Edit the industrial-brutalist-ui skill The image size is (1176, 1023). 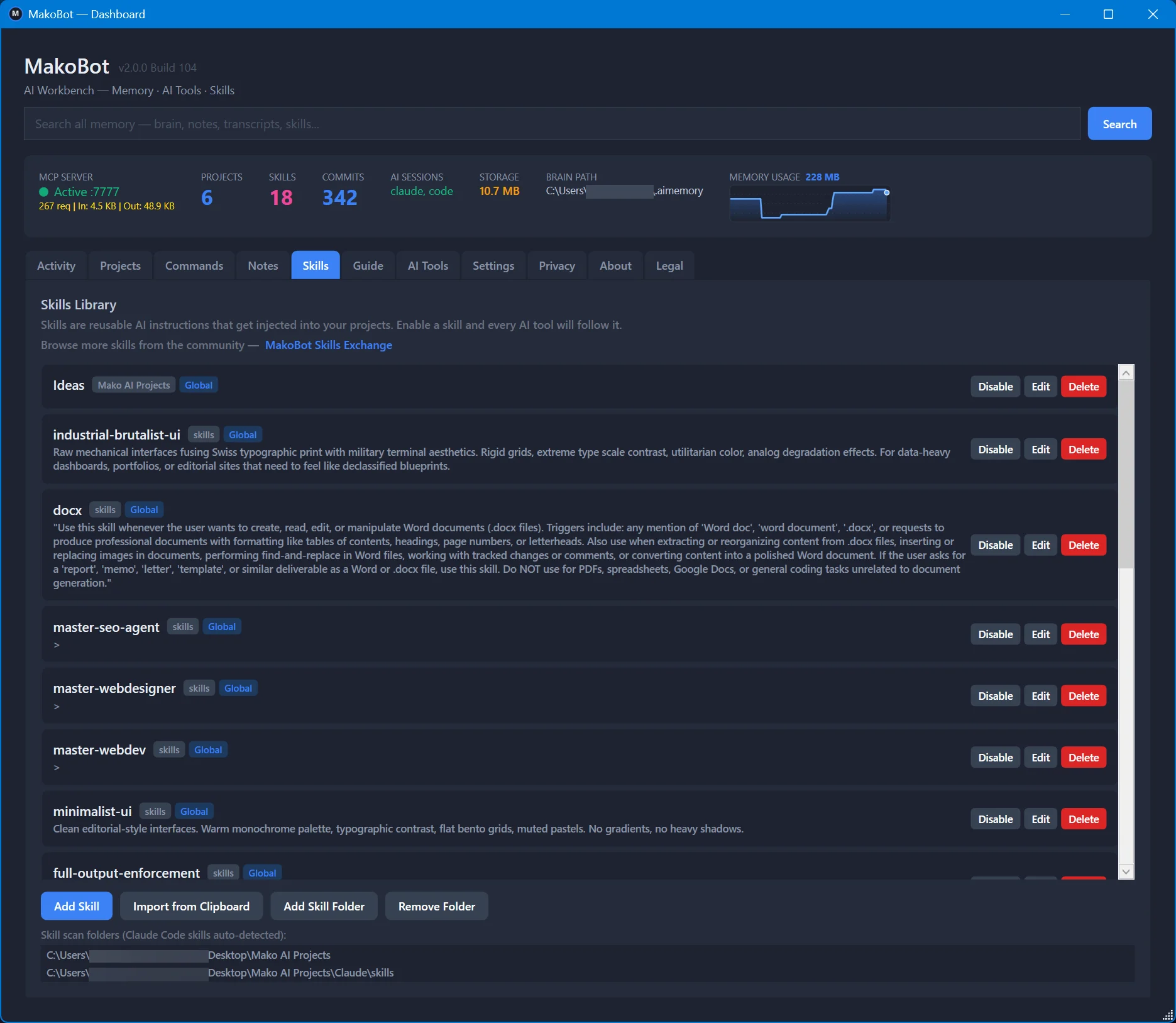pyautogui.click(x=1041, y=450)
